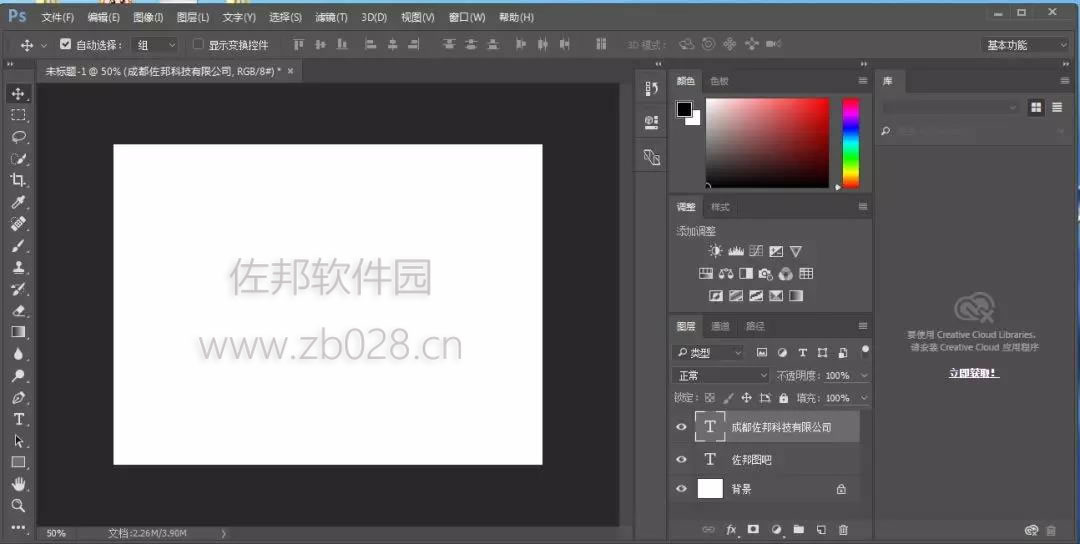Add a layer mask

(x=753, y=529)
